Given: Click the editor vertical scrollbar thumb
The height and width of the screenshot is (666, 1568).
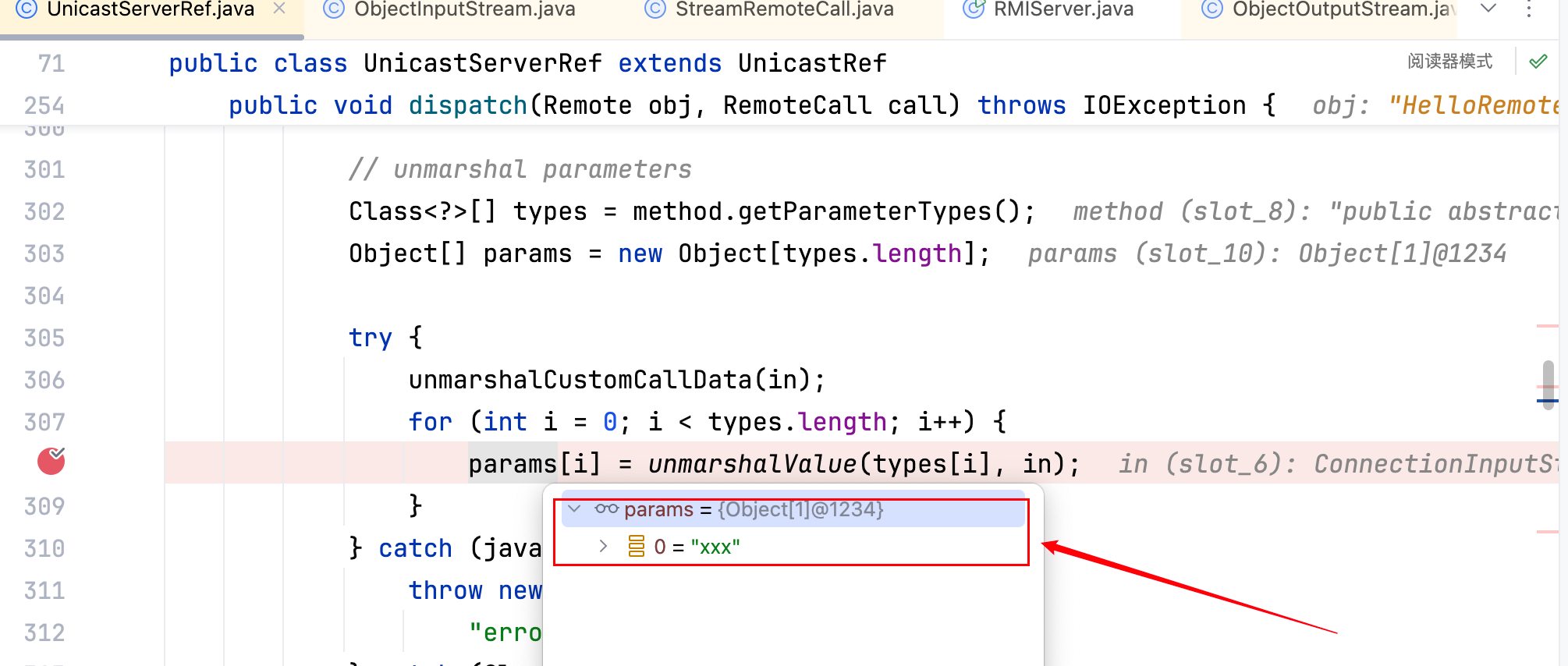Looking at the screenshot, I should pyautogui.click(x=1548, y=384).
